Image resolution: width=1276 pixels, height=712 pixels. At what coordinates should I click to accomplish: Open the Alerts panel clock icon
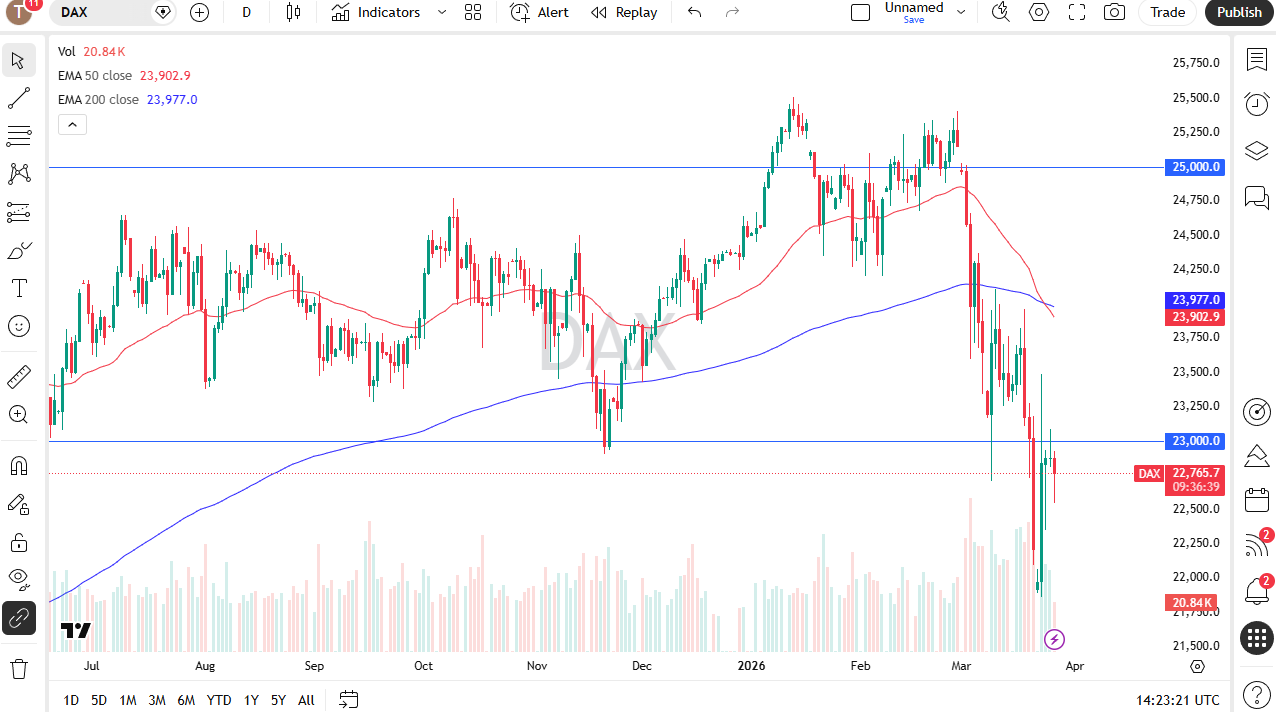point(1256,104)
